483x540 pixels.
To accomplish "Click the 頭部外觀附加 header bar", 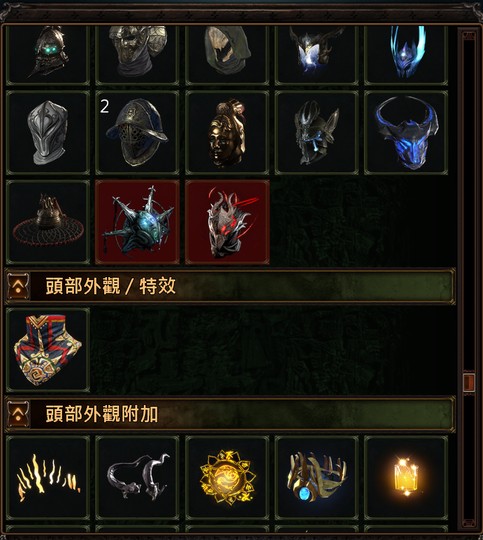I will click(230, 414).
